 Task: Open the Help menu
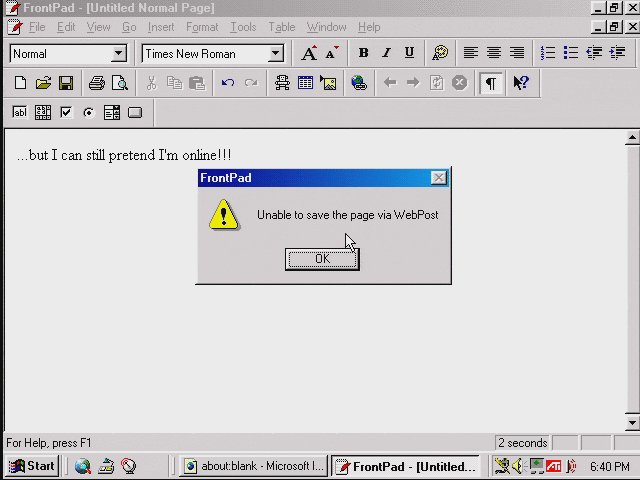coord(369,27)
